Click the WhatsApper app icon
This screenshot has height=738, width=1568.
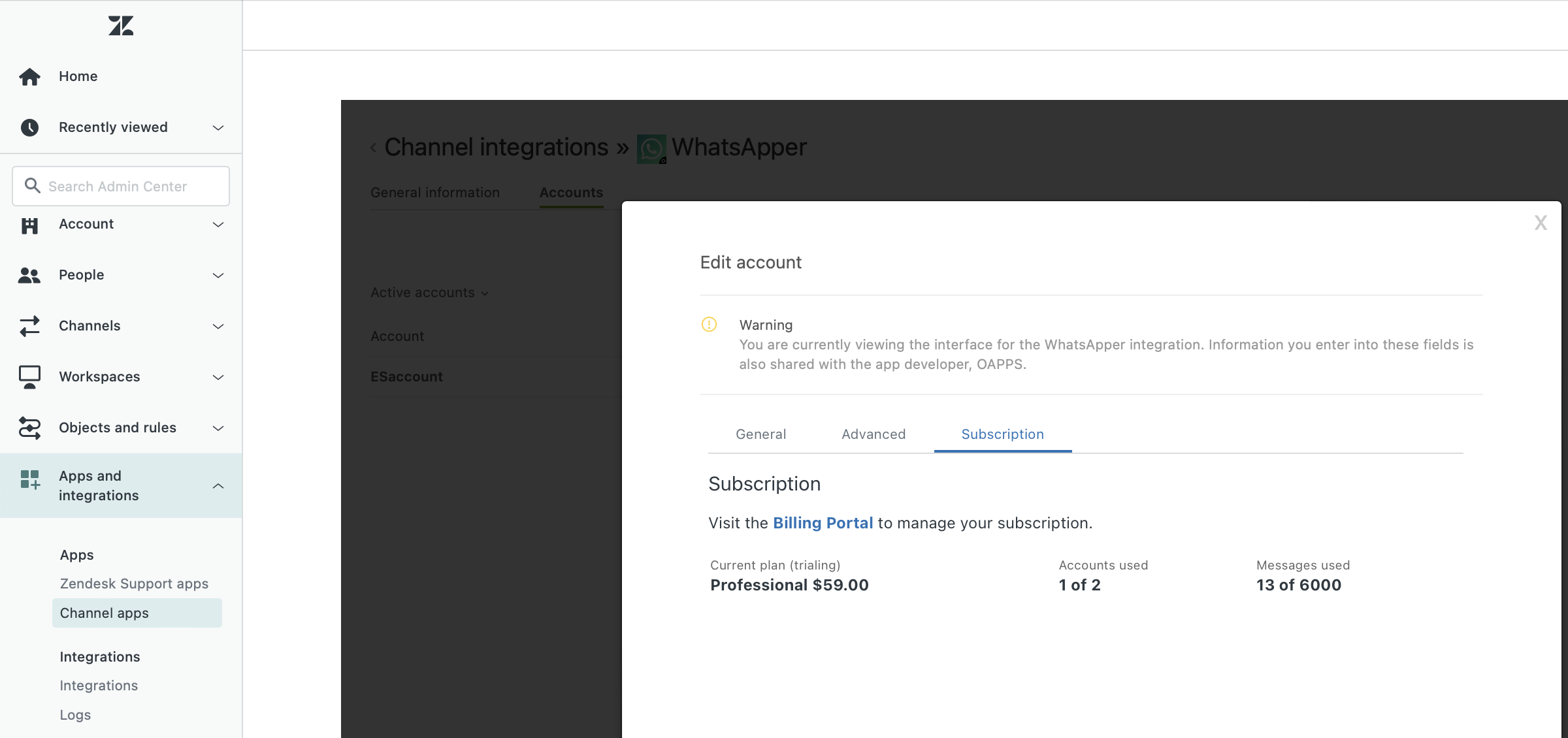(651, 149)
